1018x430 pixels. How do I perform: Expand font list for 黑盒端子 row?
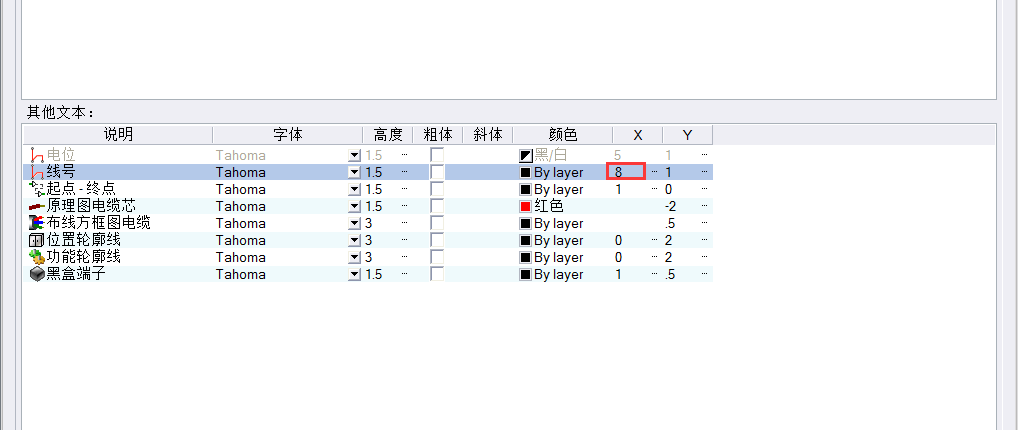[354, 274]
